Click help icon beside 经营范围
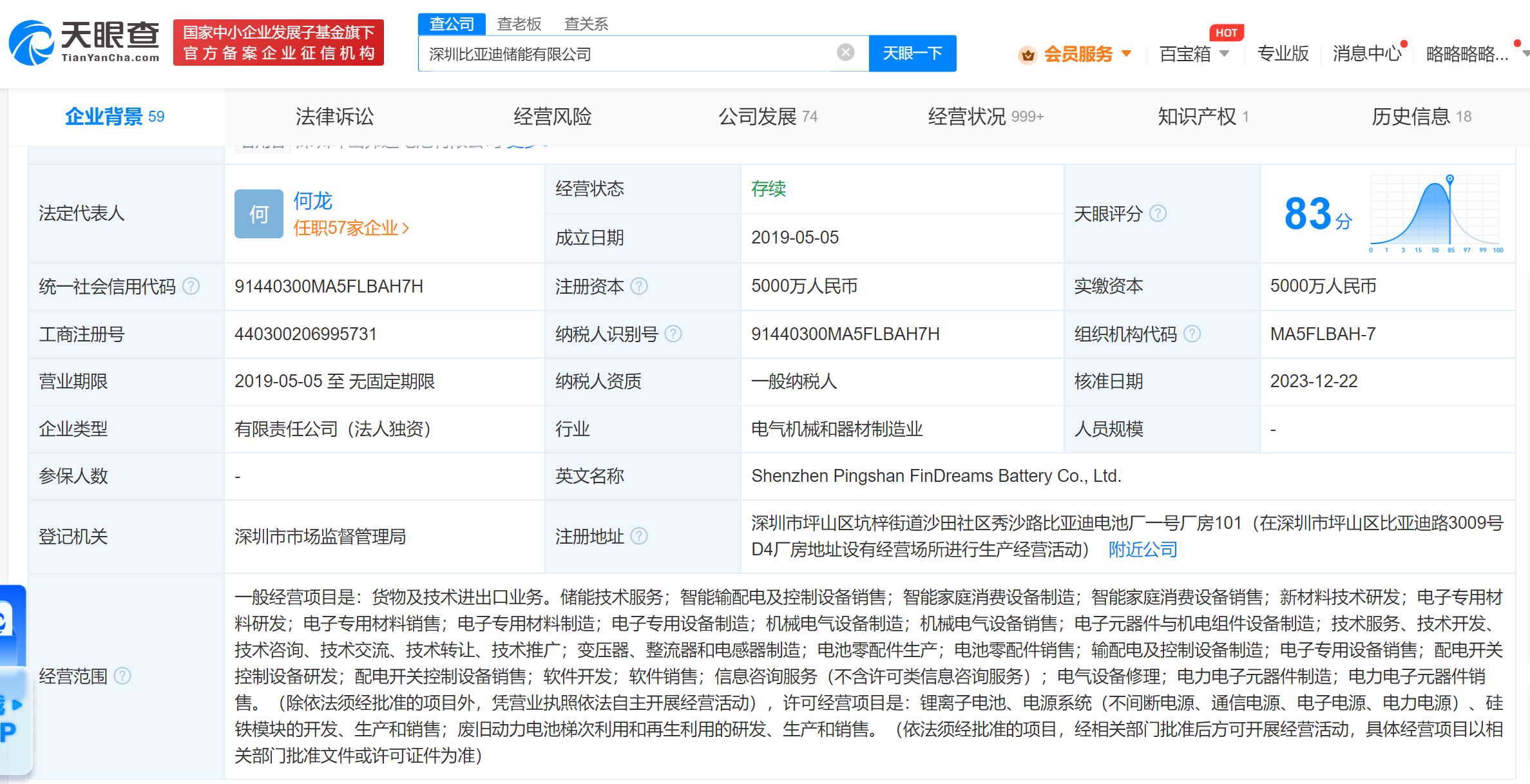 point(122,676)
